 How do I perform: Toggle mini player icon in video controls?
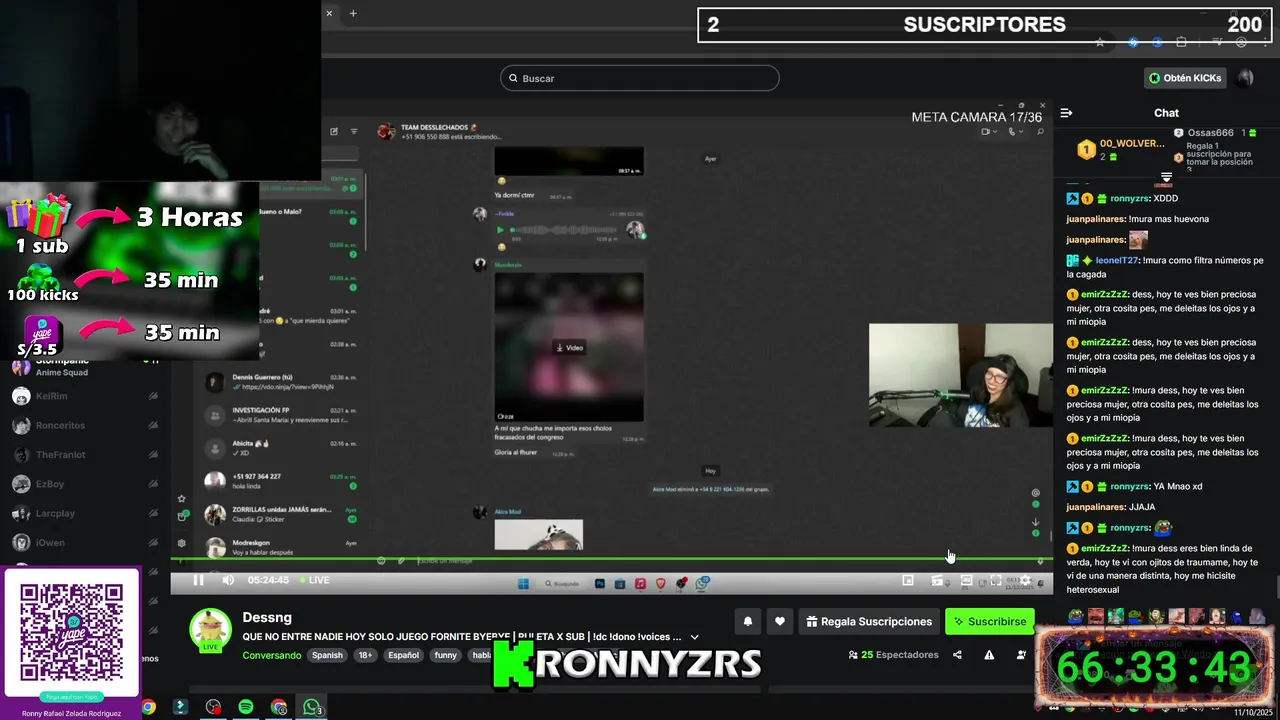pos(908,581)
